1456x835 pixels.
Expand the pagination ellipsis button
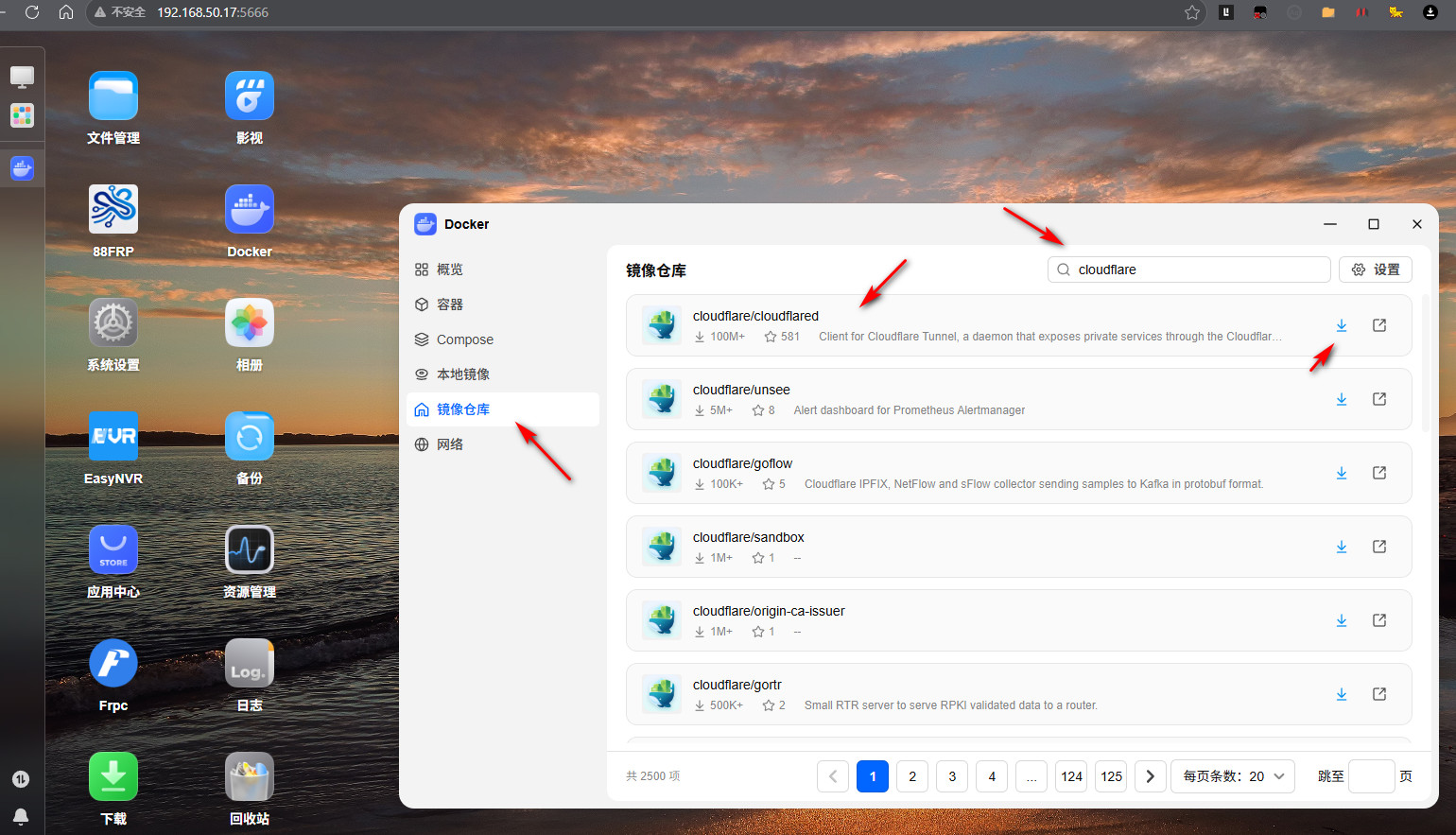(x=1031, y=776)
